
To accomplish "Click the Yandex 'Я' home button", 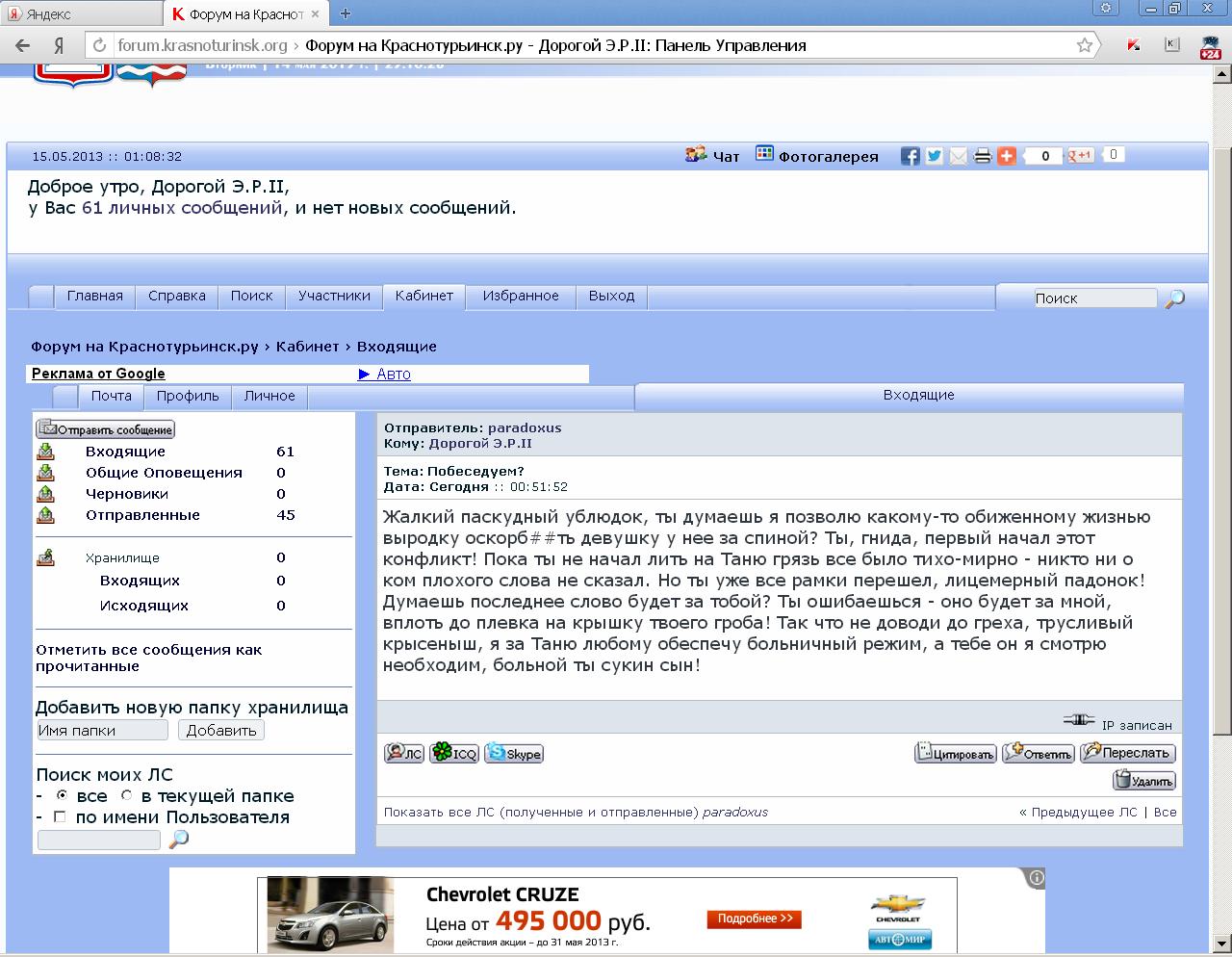I will pos(59,45).
